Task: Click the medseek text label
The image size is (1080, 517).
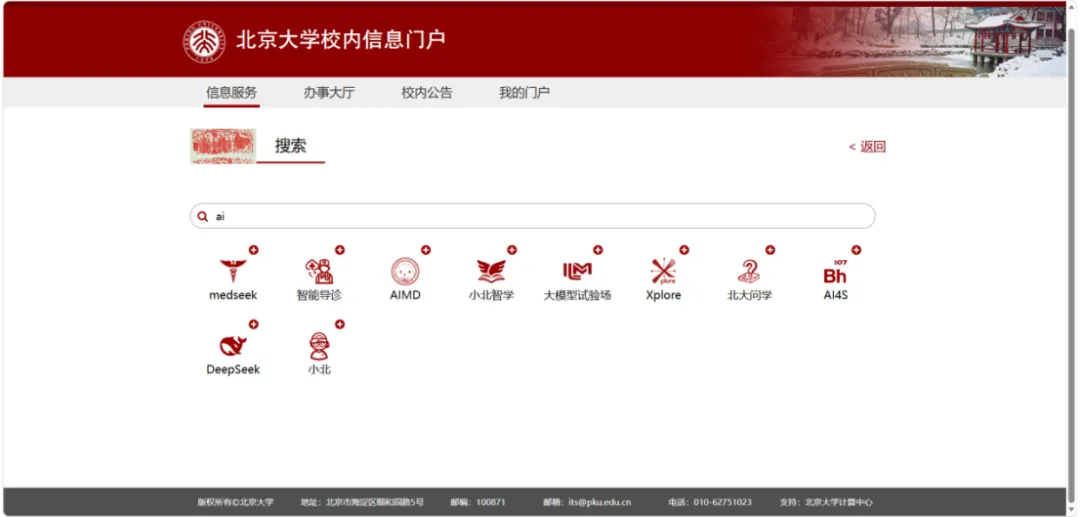Action: click(233, 295)
